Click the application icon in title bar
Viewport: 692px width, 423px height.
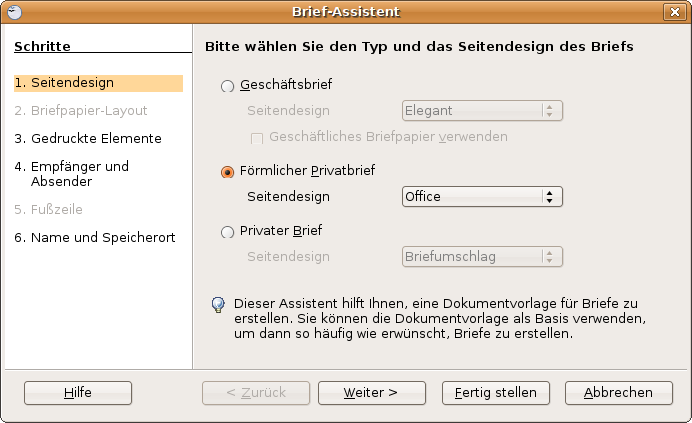click(x=15, y=12)
